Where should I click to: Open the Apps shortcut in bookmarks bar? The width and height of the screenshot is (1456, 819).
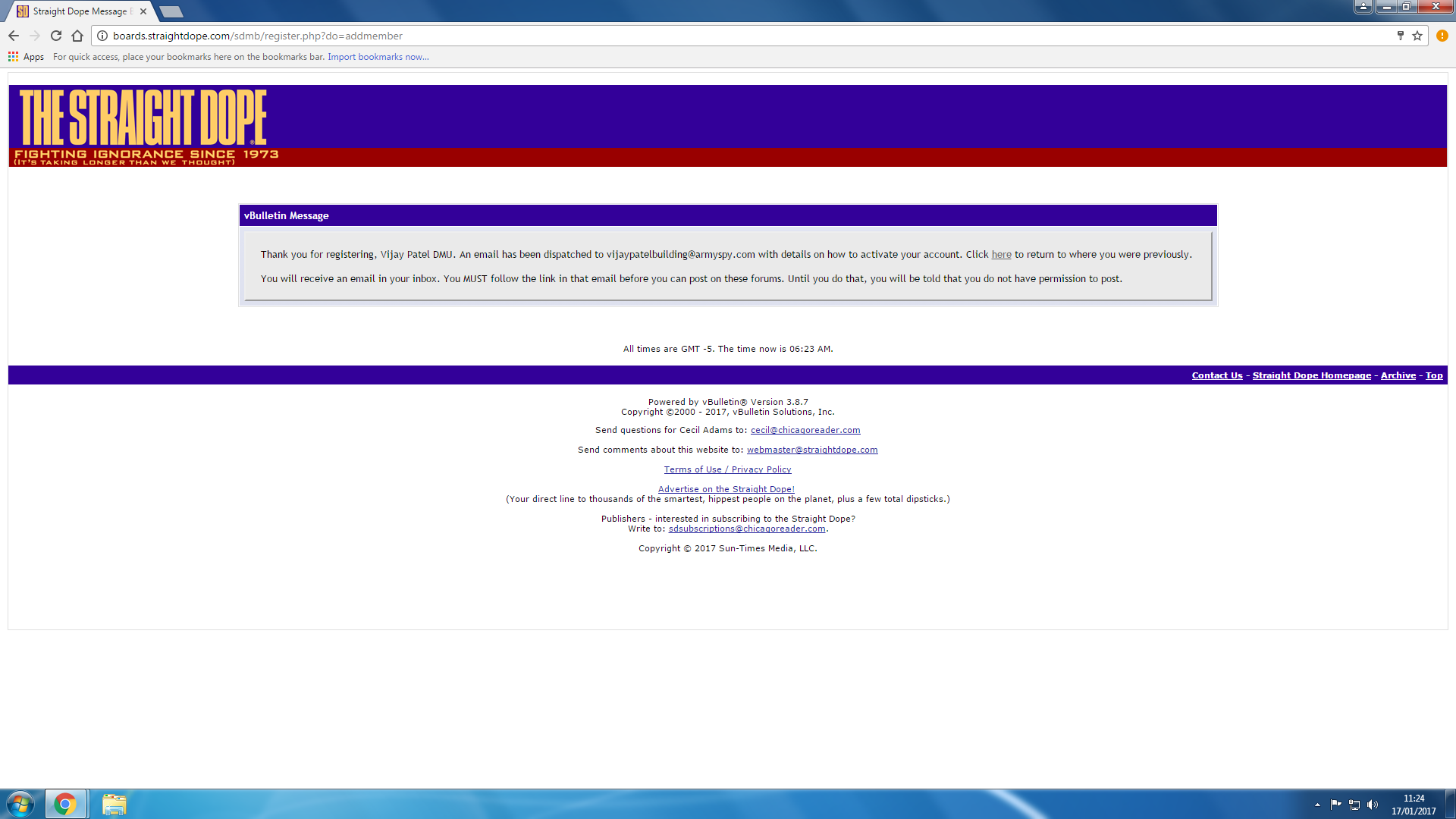(27, 57)
